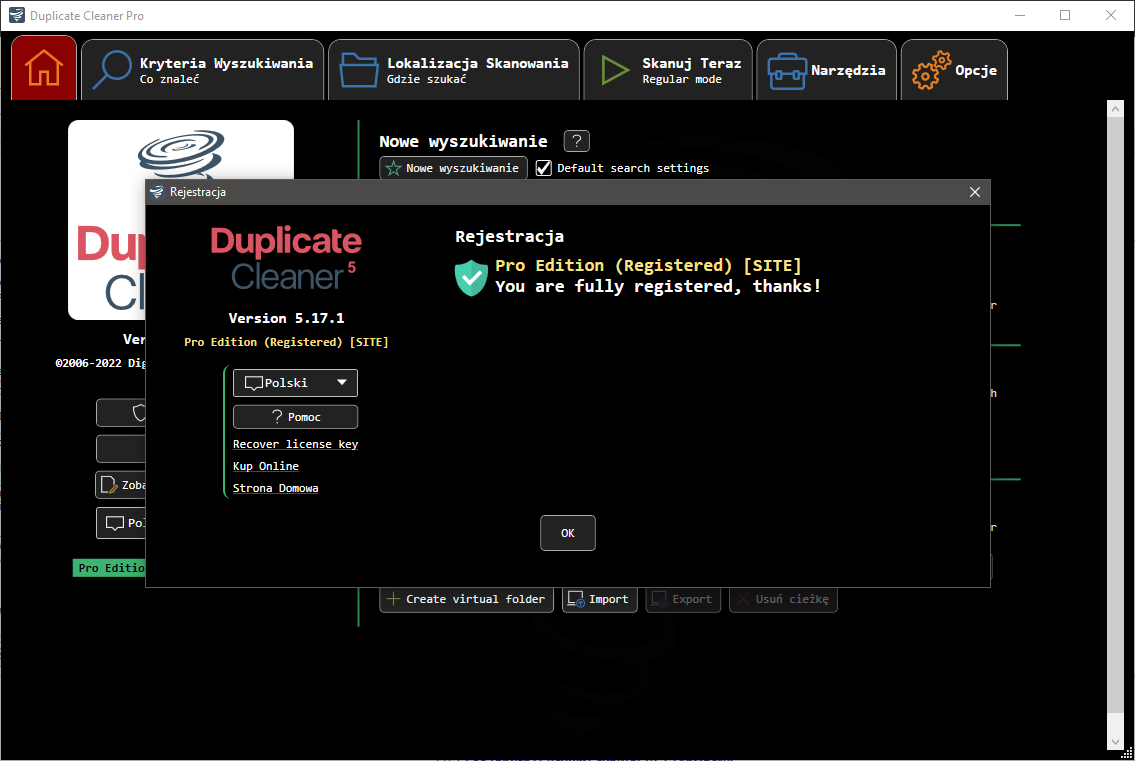
Task: Click the Duplicate Cleaner Pro title bar app icon
Action: (16, 15)
